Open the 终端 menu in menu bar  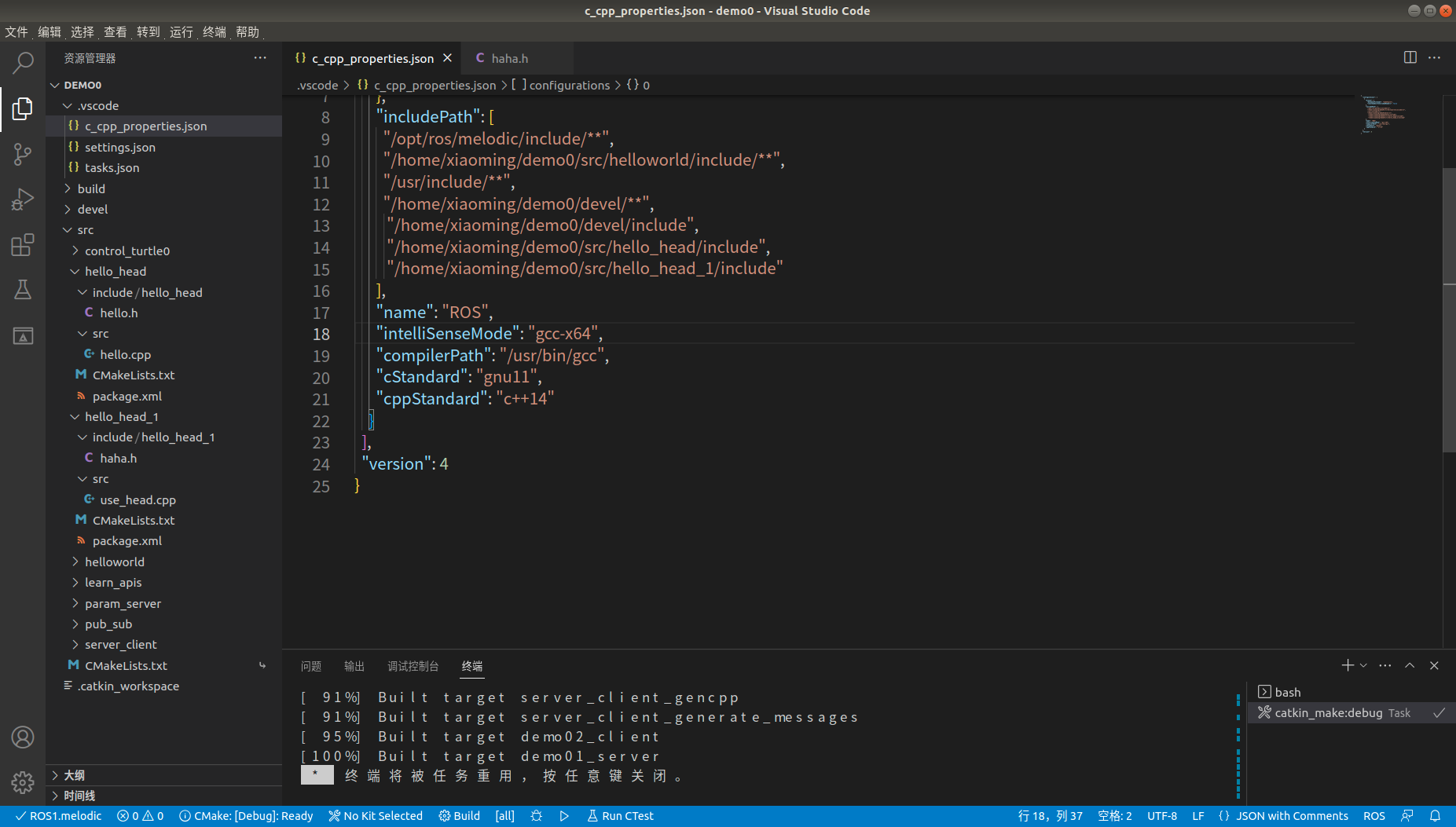[x=215, y=31]
